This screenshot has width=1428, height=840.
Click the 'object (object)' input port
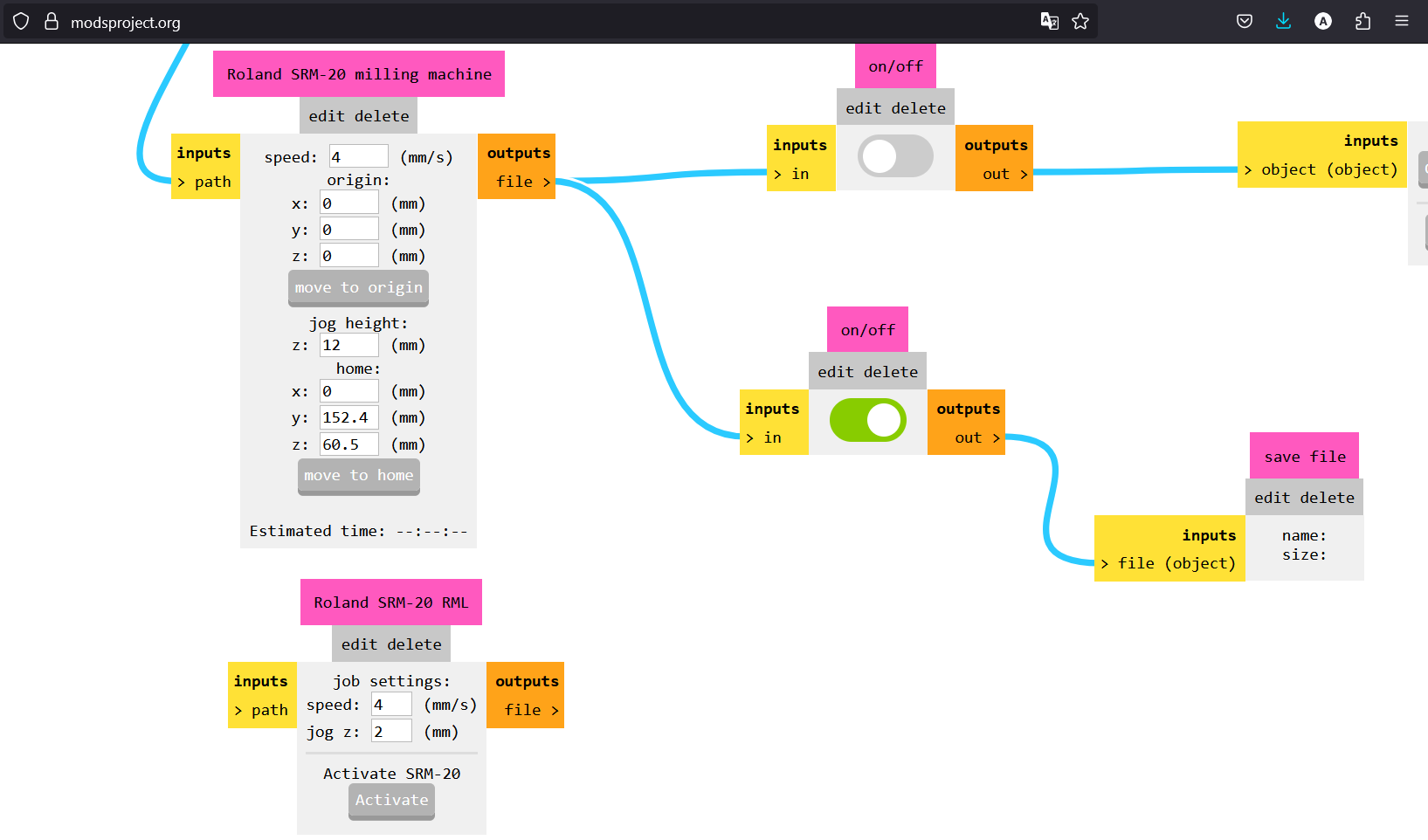pos(1322,169)
